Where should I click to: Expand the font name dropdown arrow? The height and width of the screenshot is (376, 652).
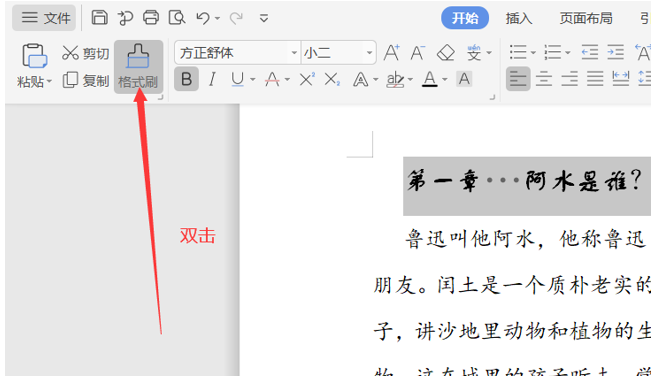(x=294, y=53)
